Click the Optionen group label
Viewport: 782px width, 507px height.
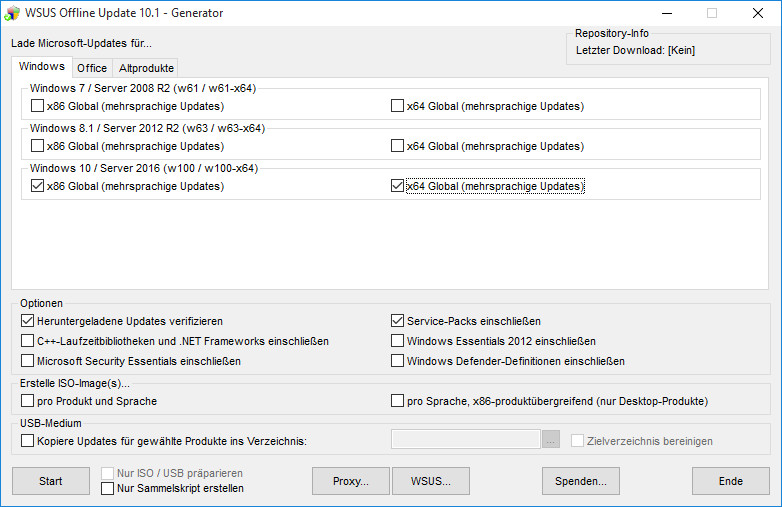[x=41, y=303]
